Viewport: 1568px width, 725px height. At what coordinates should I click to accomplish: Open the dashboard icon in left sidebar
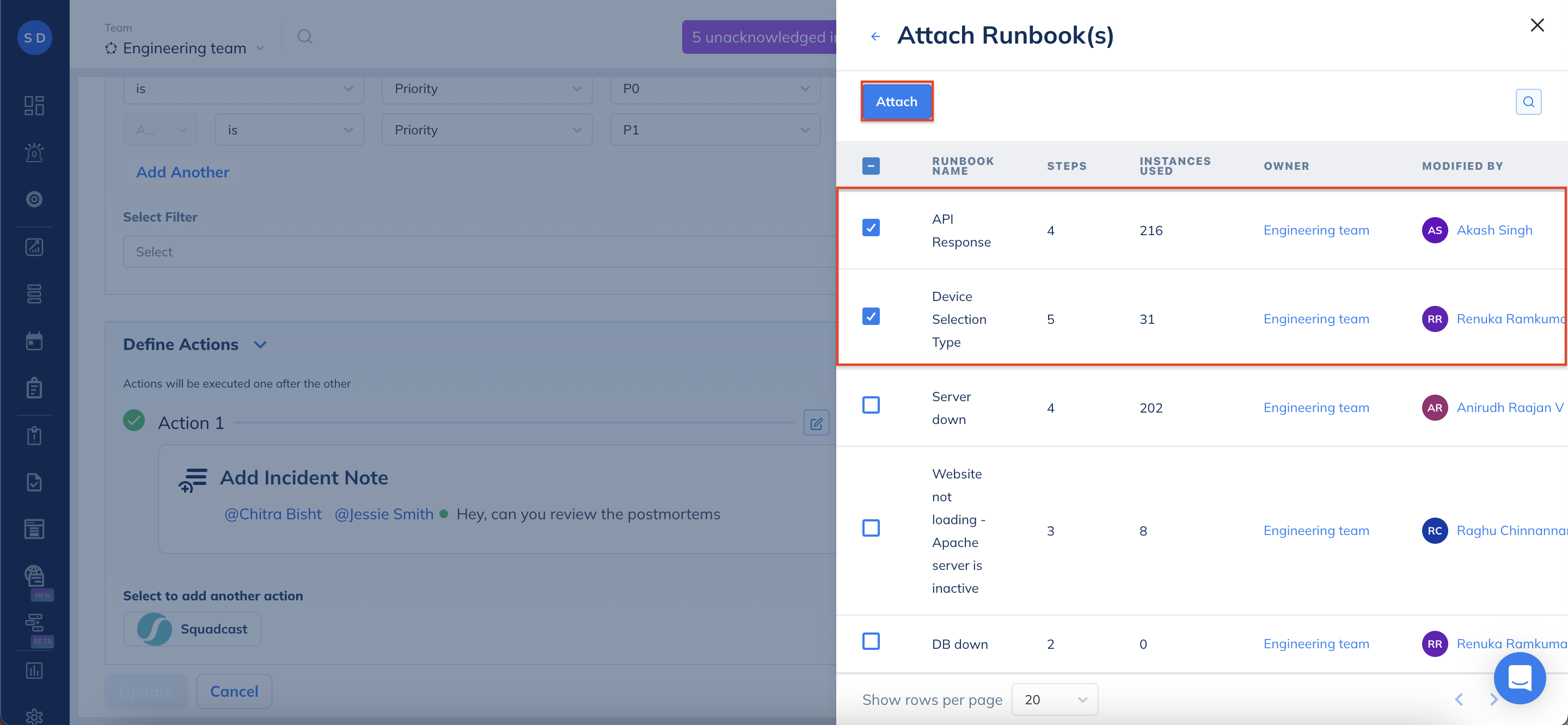point(34,105)
